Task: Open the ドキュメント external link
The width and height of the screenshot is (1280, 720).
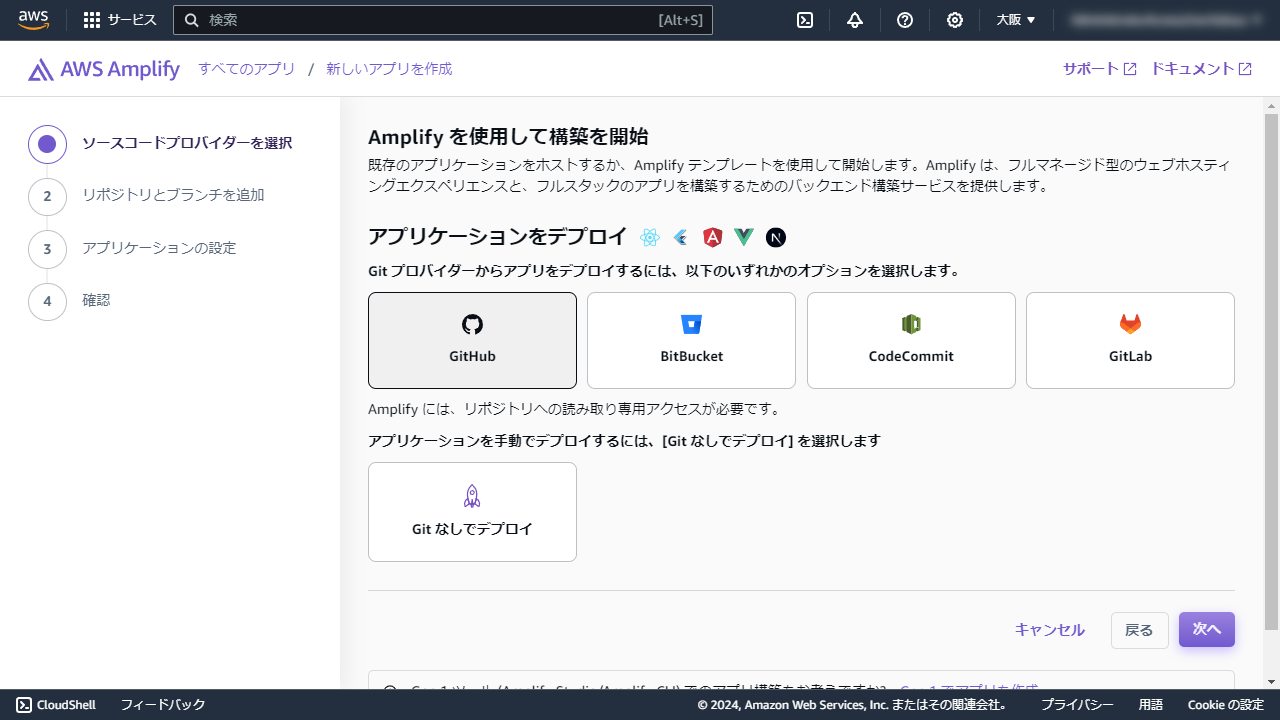Action: (1201, 69)
